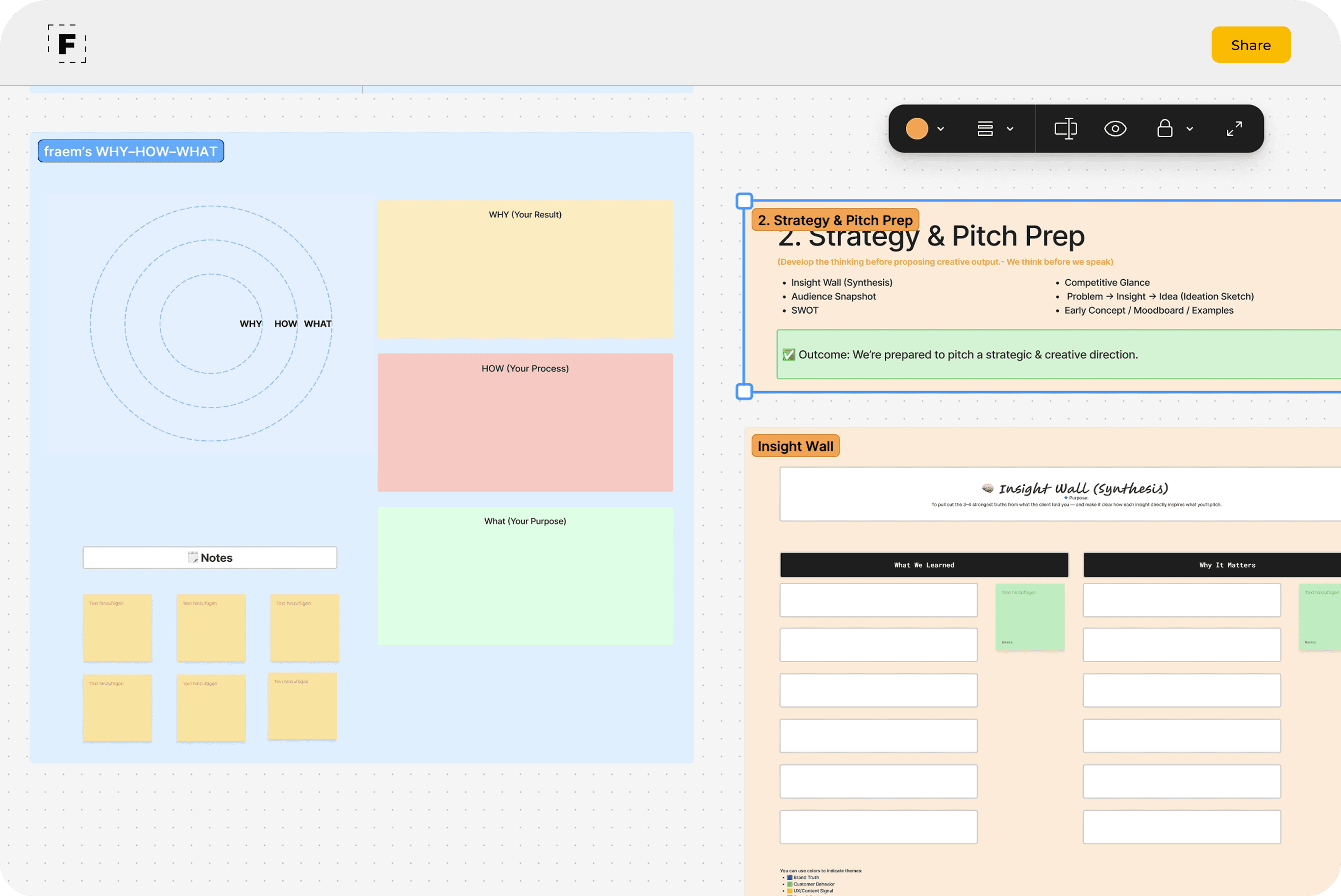Click the fraem F logo icon

click(67, 44)
